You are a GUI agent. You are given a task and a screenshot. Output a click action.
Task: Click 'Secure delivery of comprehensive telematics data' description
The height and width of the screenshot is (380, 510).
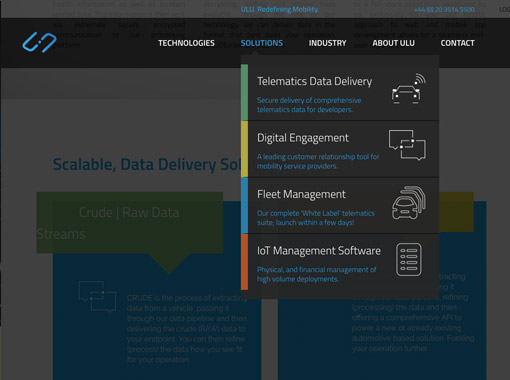[x=309, y=105]
